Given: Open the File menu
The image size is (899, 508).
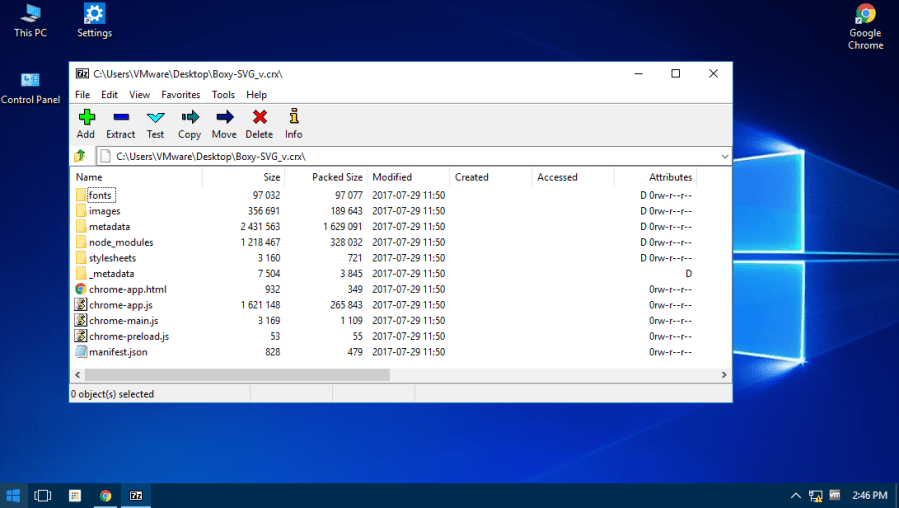Looking at the screenshot, I should [82, 95].
